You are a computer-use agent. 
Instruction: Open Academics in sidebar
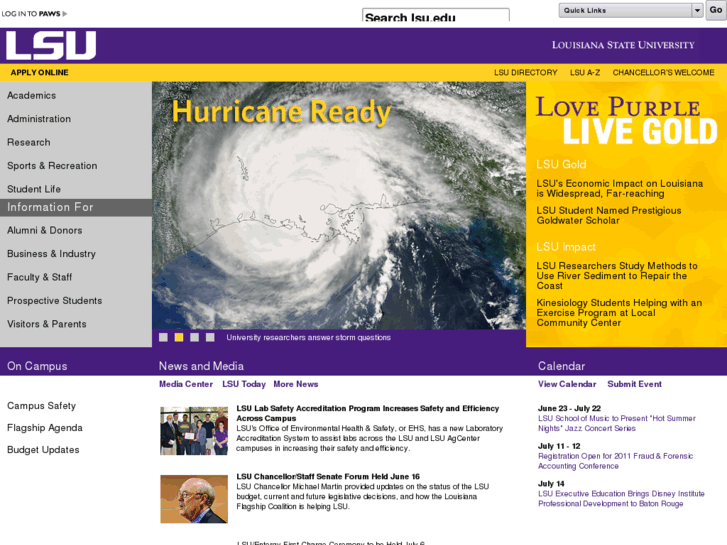(32, 96)
